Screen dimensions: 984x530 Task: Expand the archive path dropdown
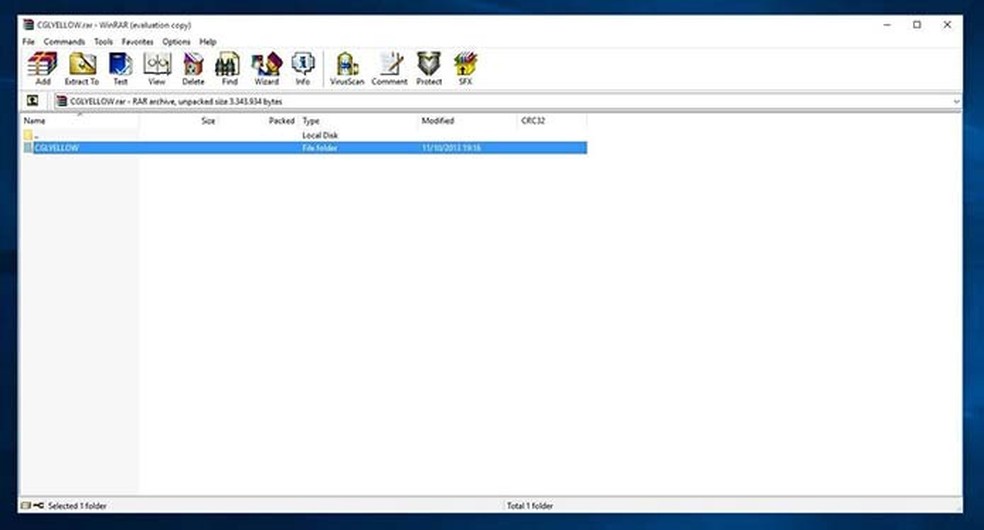point(956,102)
